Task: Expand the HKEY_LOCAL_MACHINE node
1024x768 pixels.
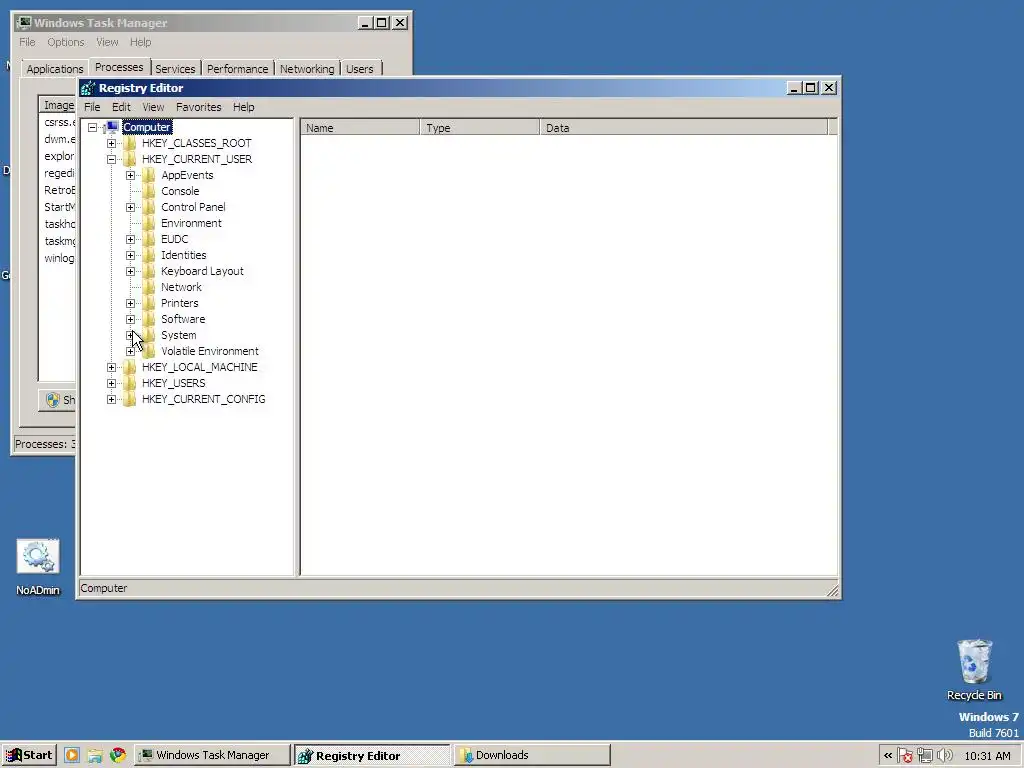Action: [112, 367]
